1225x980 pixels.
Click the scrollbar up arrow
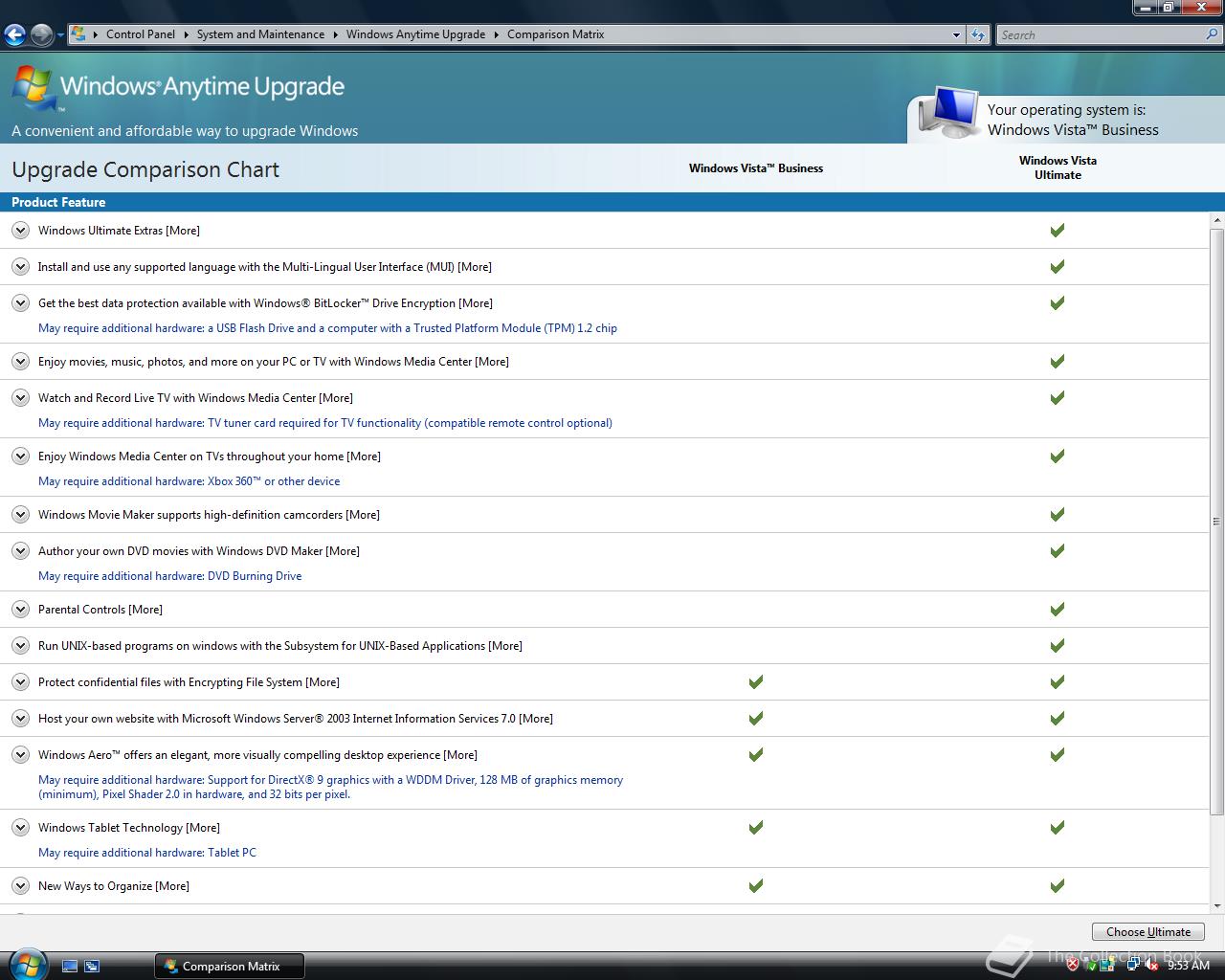click(x=1216, y=221)
